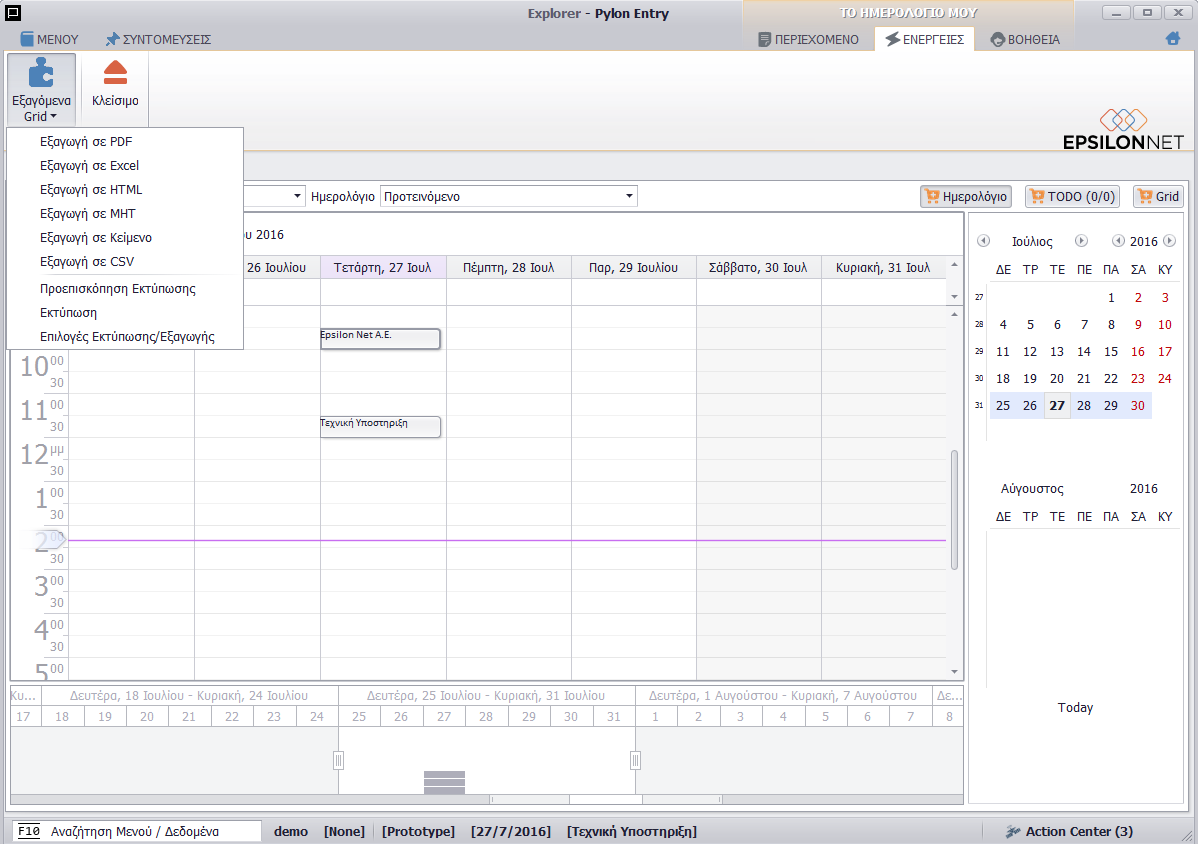Viewport: 1198px width, 844px height.
Task: Select Εξαγωγή σε MHT
Action: click(x=125, y=214)
